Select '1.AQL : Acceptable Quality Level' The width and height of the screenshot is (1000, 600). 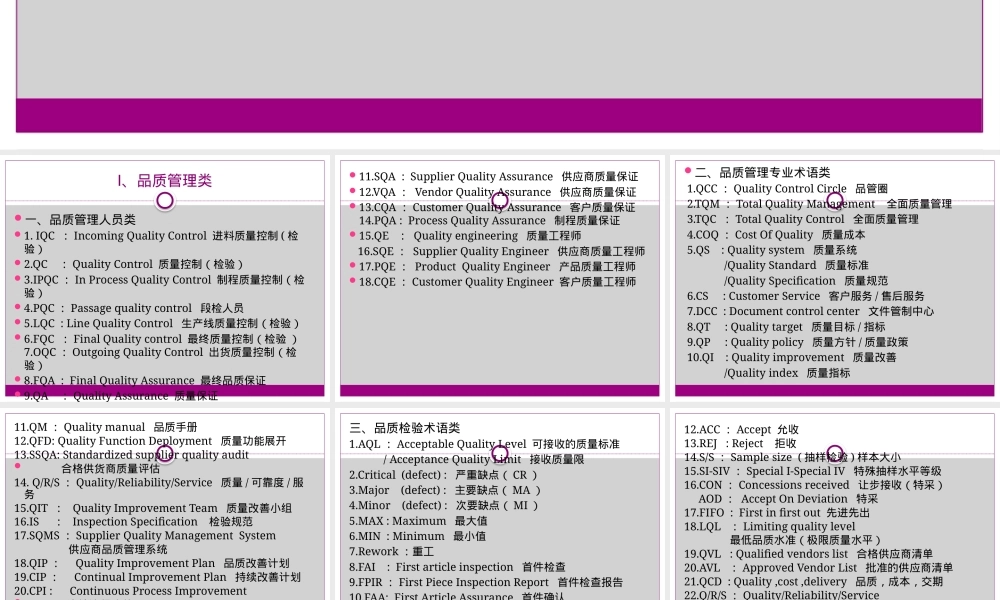click(x=438, y=444)
